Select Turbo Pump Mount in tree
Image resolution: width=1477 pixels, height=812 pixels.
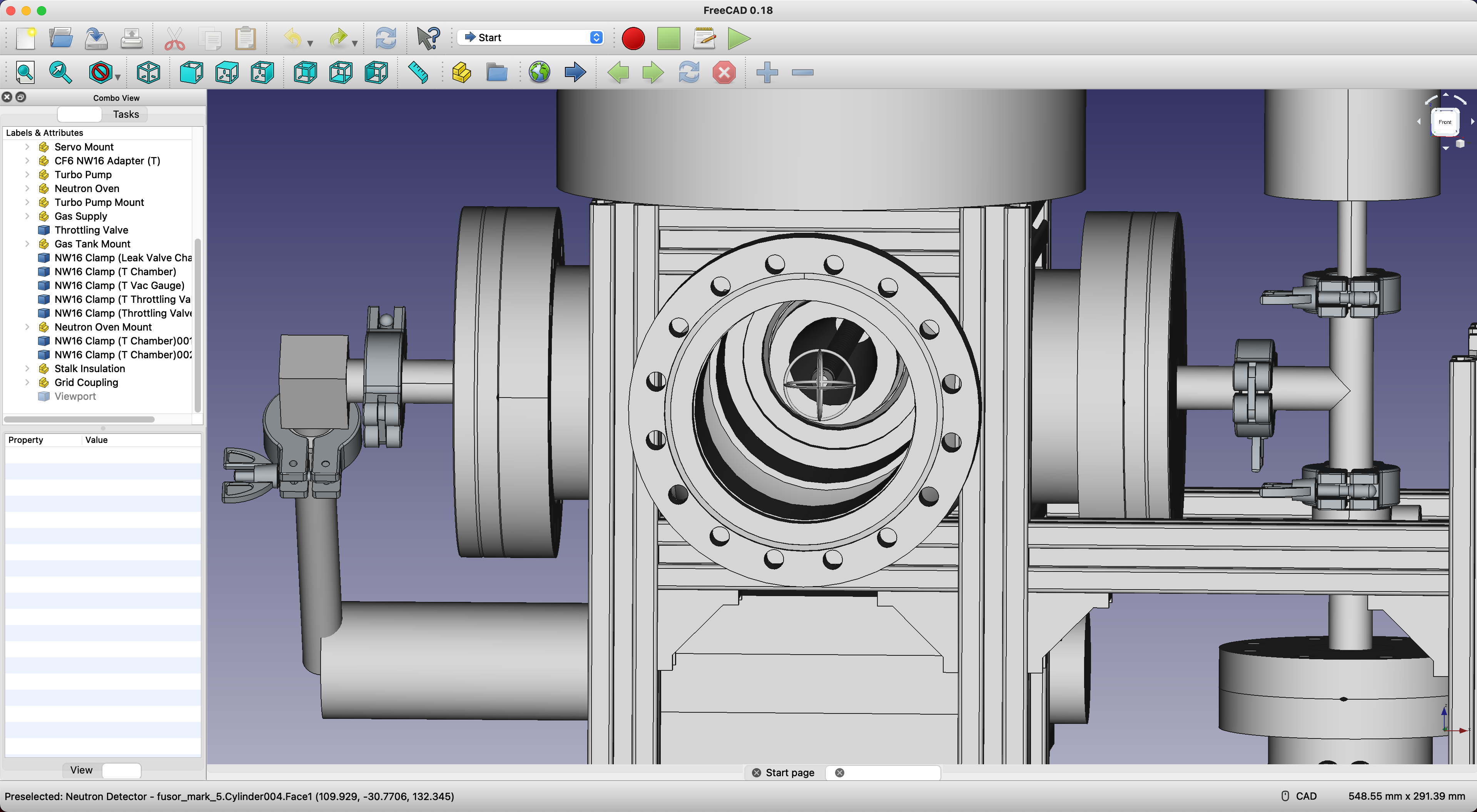tap(99, 202)
